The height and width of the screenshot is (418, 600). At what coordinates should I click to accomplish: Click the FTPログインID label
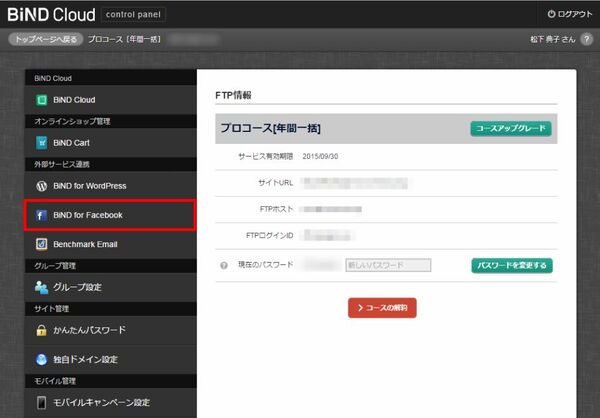click(x=270, y=235)
